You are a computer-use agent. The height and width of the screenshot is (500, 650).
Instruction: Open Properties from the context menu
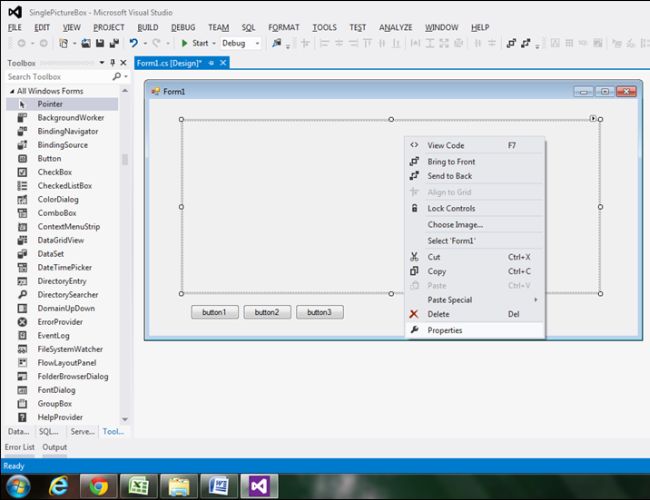(445, 330)
